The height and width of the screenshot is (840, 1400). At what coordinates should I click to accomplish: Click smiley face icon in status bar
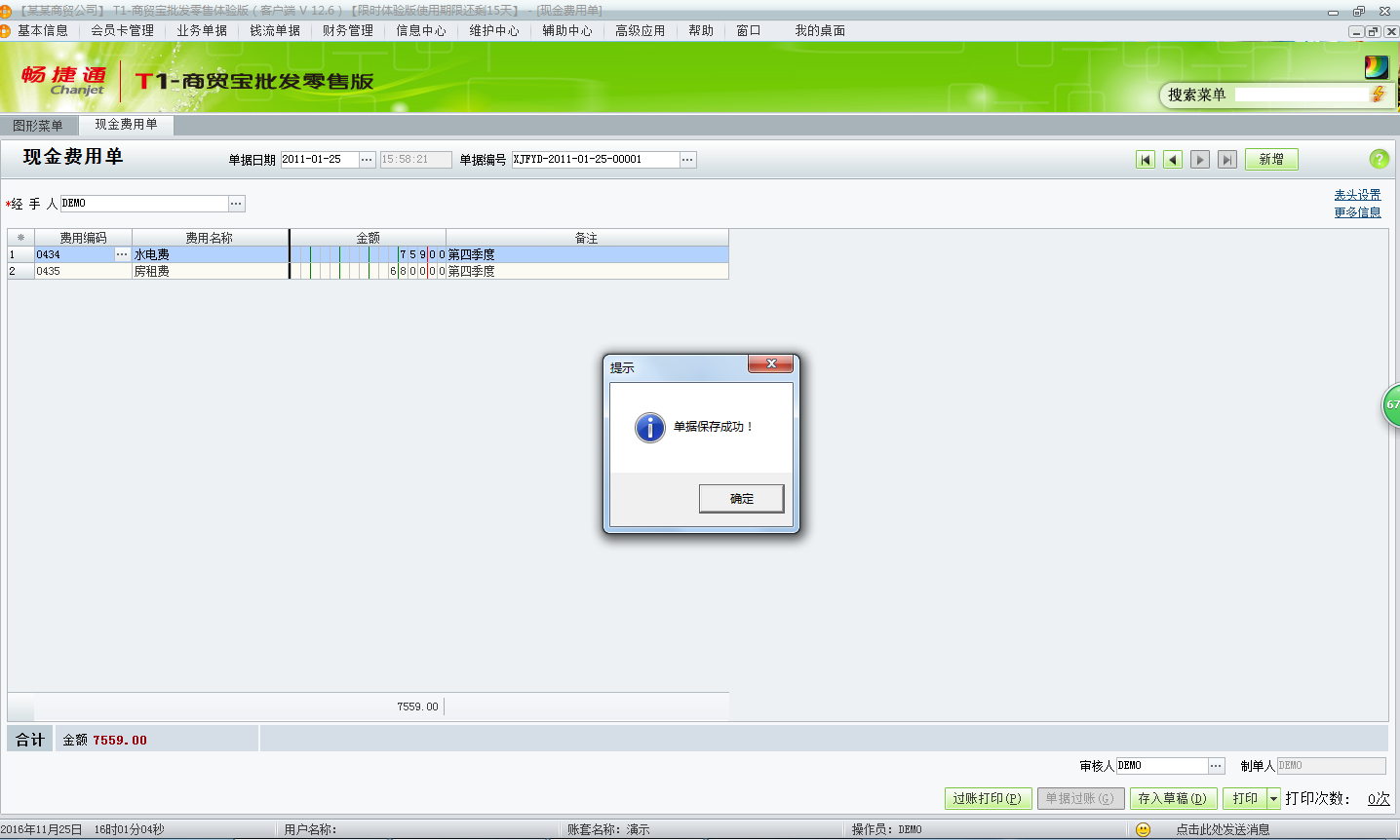point(1143,829)
